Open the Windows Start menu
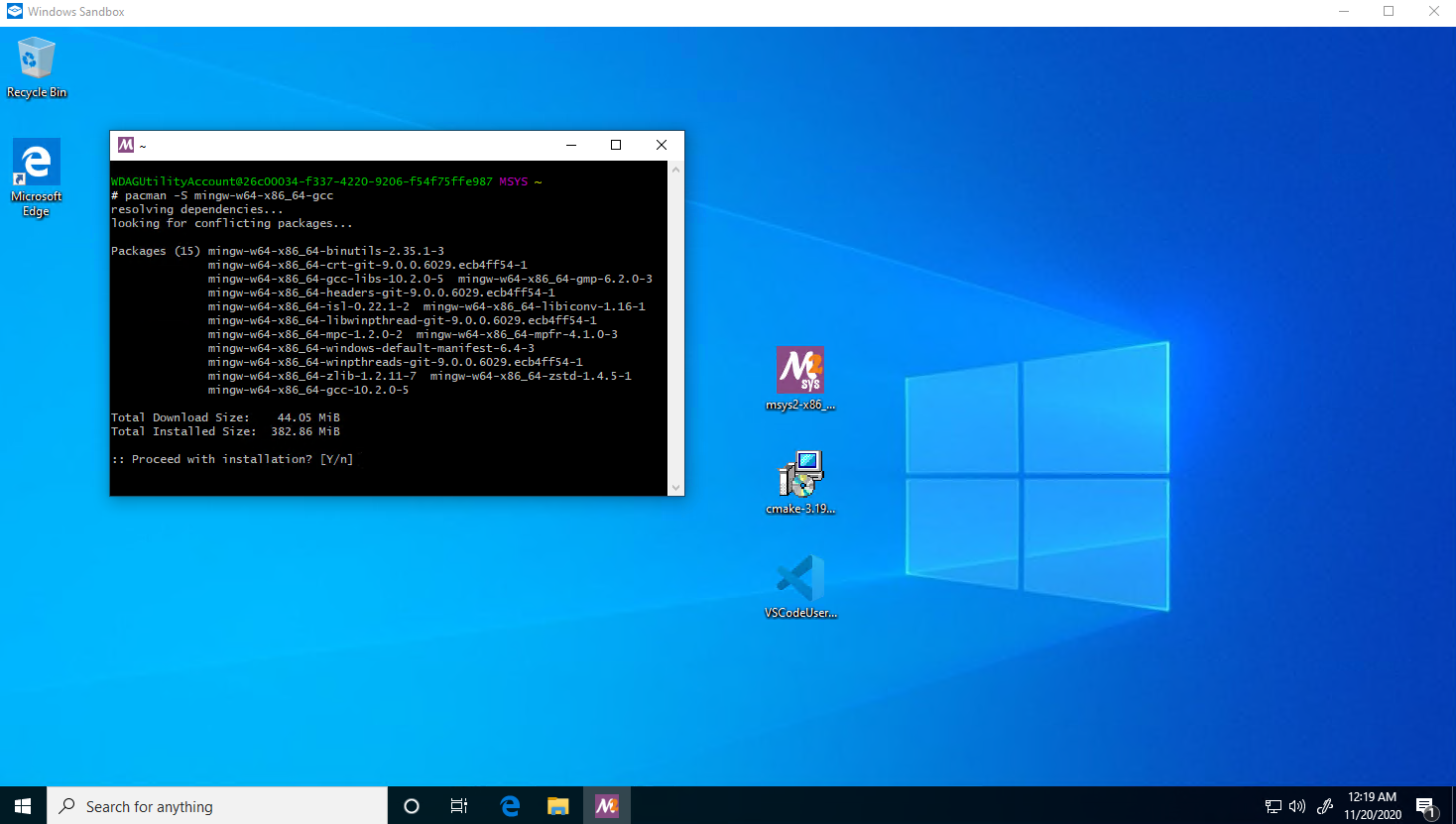Screen dimensions: 1456x824 [x=23, y=806]
